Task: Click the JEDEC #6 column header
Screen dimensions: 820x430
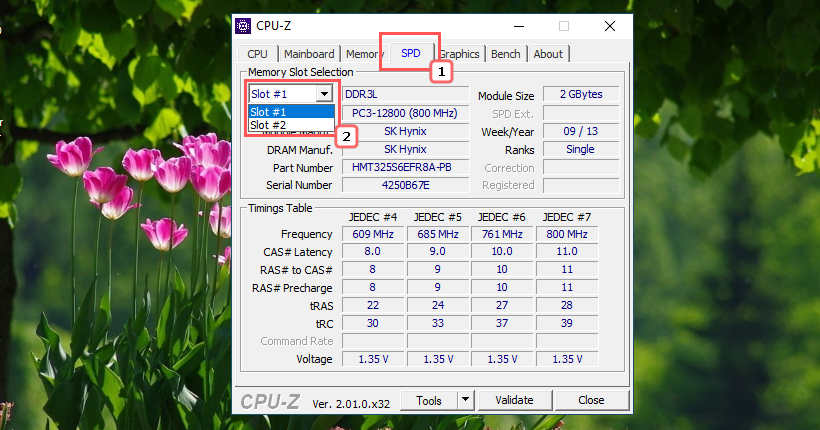Action: (x=502, y=217)
